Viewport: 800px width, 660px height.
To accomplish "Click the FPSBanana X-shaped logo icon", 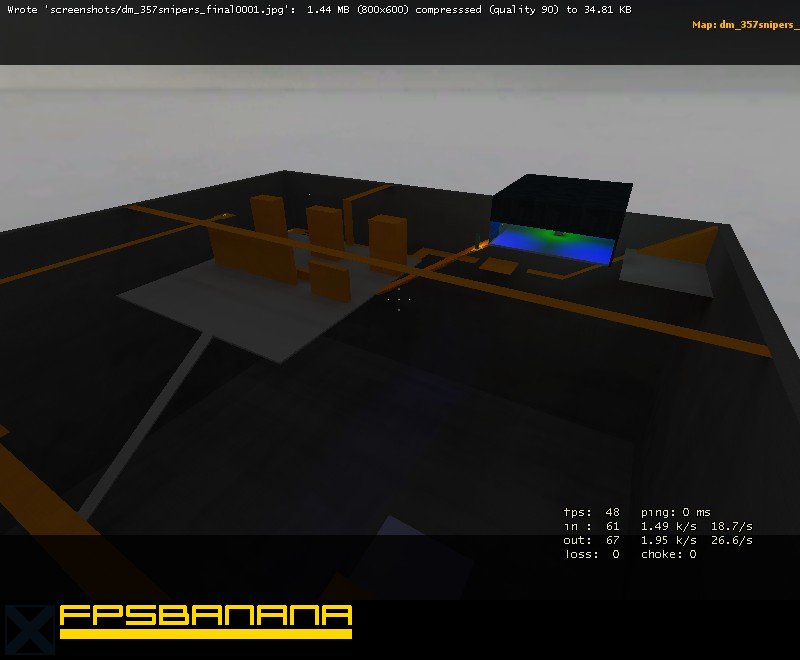I will [x=28, y=628].
